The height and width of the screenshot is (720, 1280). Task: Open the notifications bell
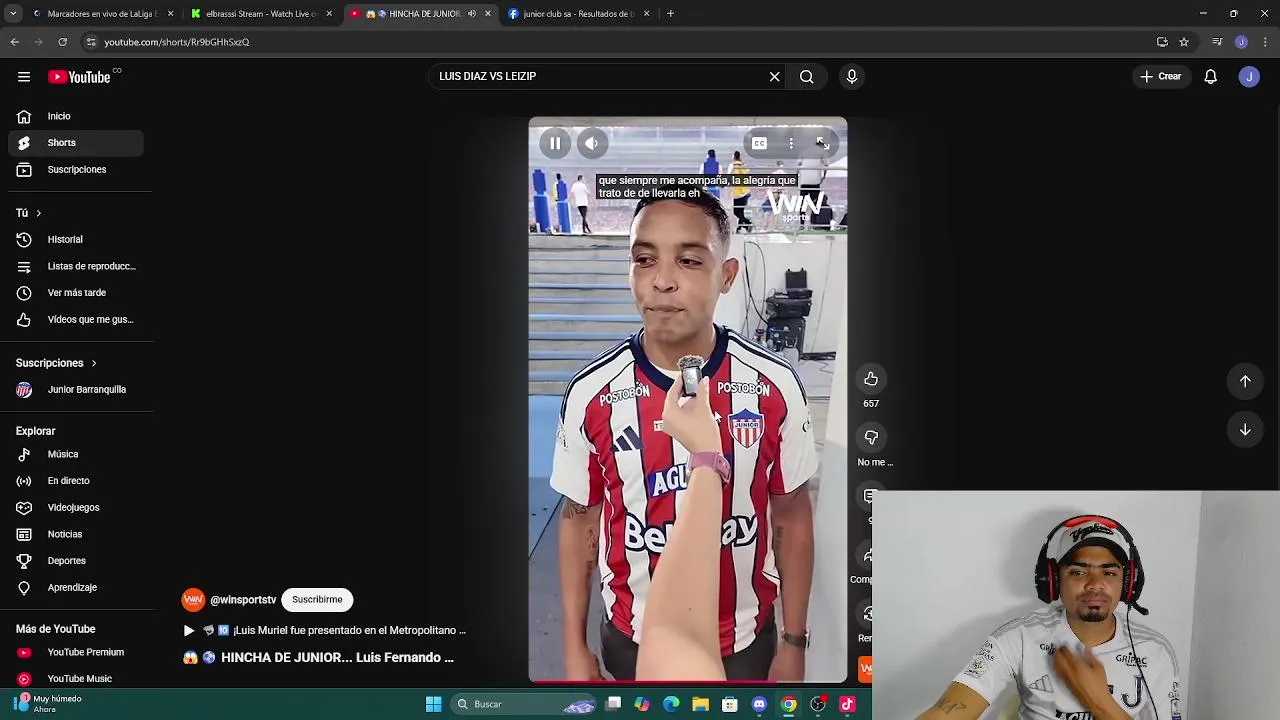pyautogui.click(x=1211, y=77)
